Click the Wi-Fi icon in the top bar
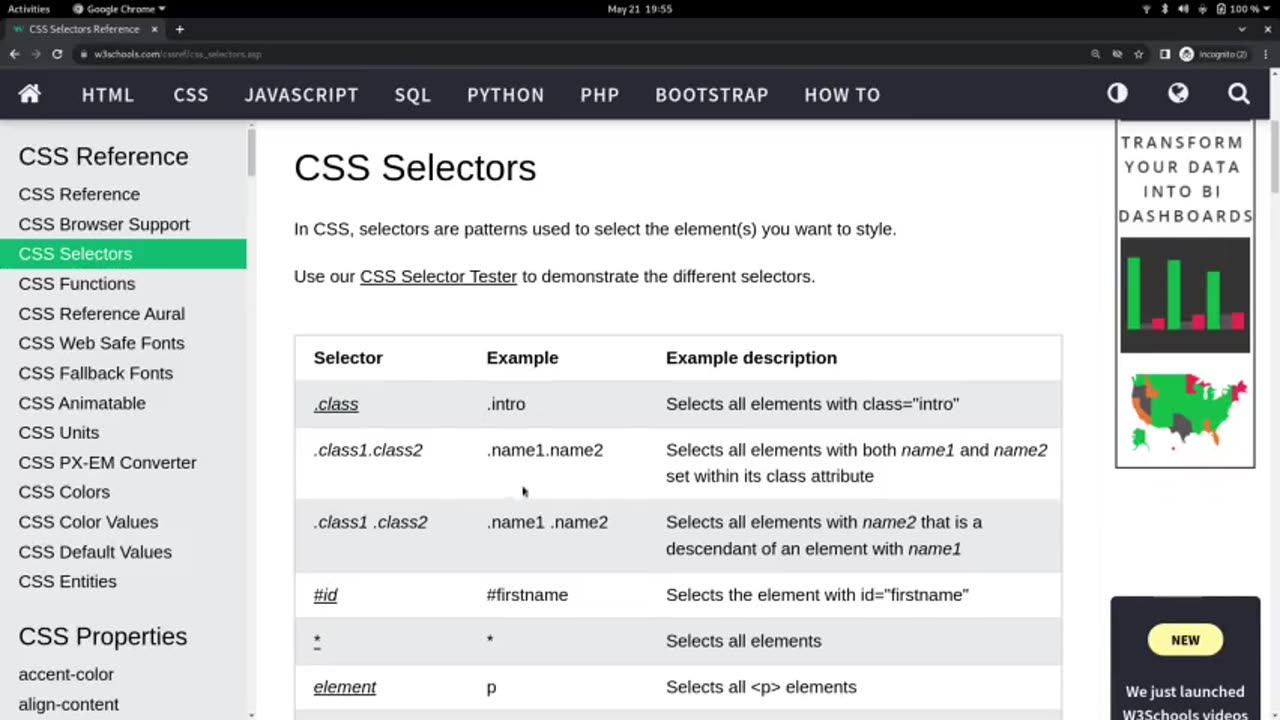Screen dimensions: 1280x720 [1147, 9]
